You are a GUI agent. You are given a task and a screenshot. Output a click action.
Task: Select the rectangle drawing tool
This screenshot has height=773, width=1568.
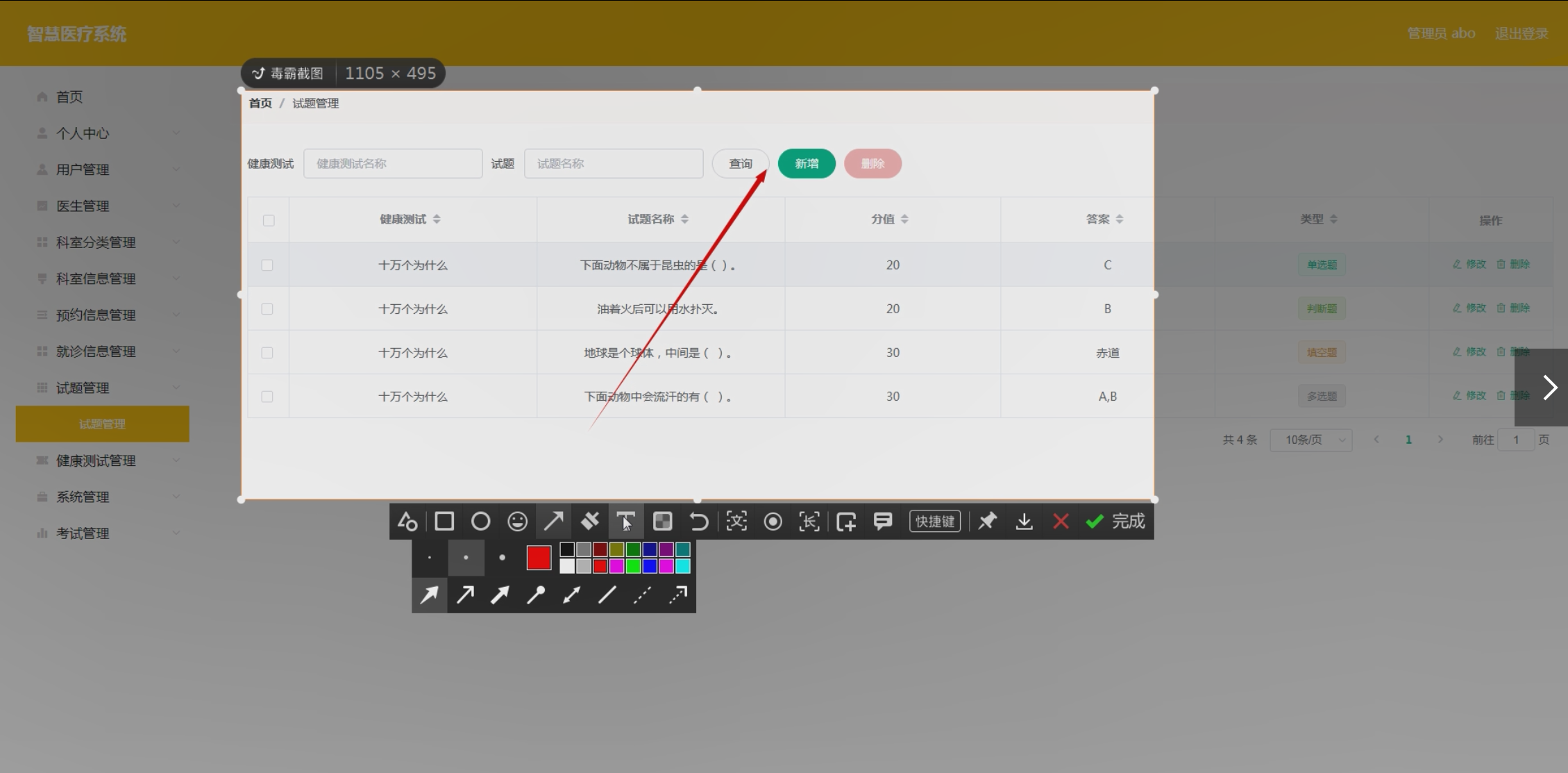click(444, 522)
